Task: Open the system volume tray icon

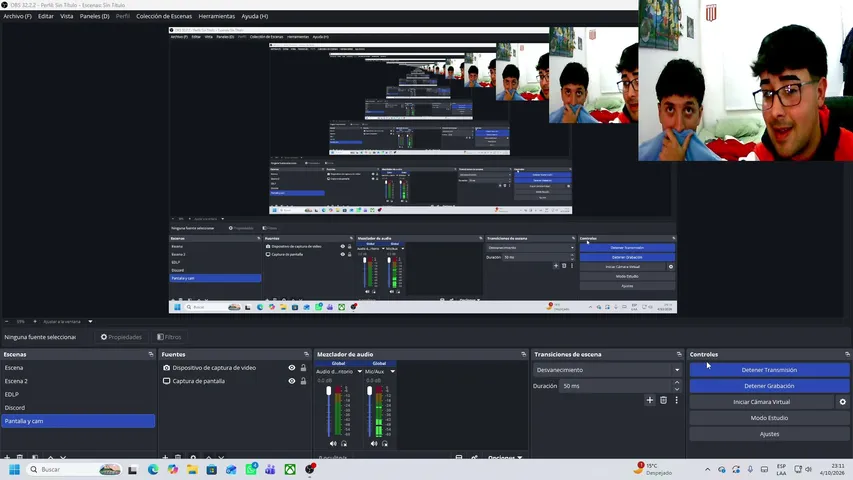Action: pyautogui.click(x=808, y=469)
